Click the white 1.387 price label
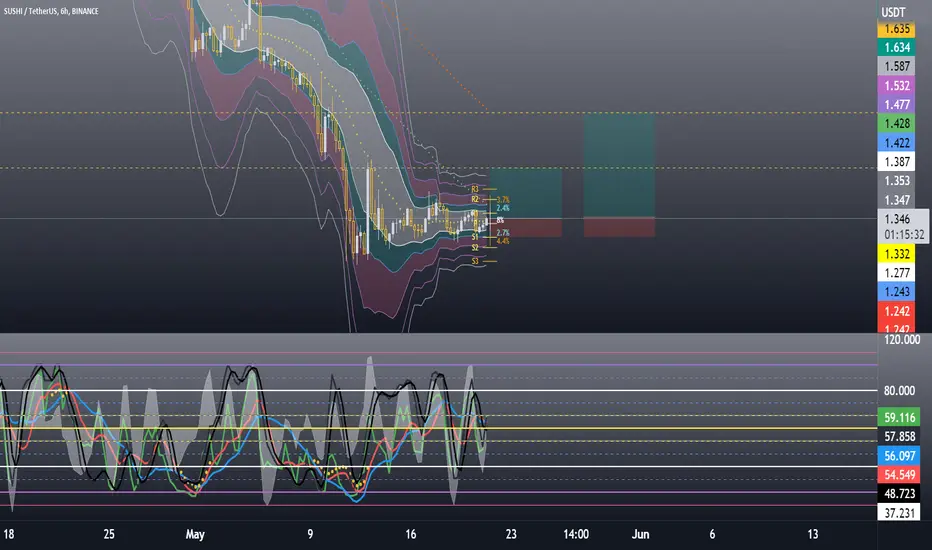This screenshot has height=550, width=932. (x=896, y=162)
